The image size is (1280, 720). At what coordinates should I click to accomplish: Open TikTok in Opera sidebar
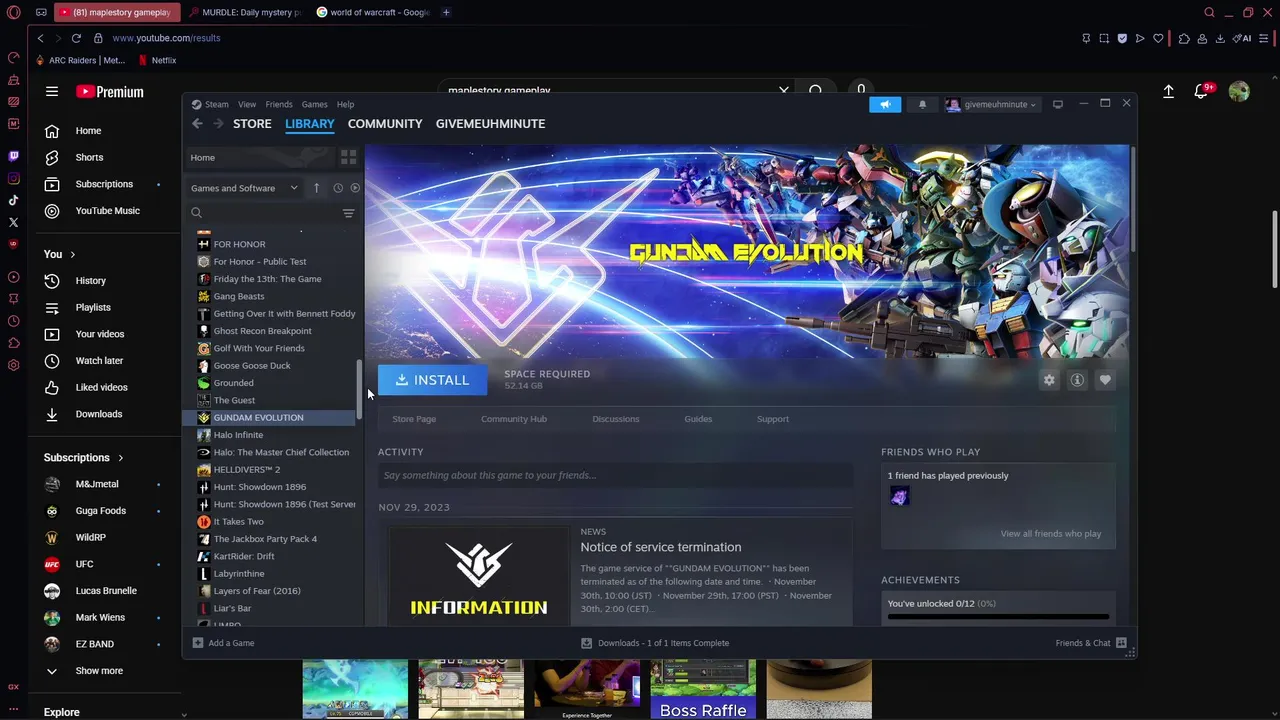click(13, 200)
